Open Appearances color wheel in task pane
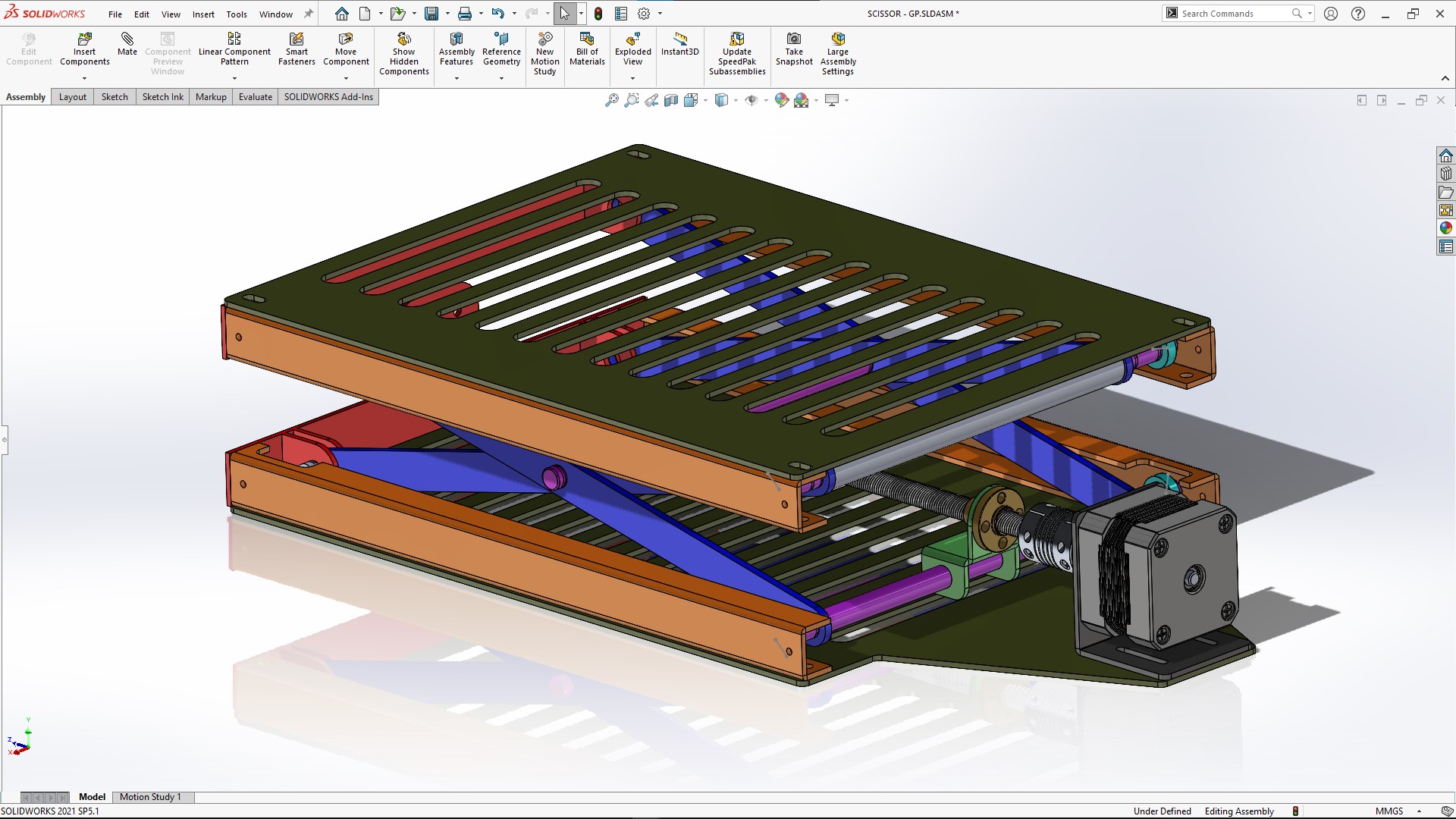Screen dimensions: 1456x819 pos(1445,228)
